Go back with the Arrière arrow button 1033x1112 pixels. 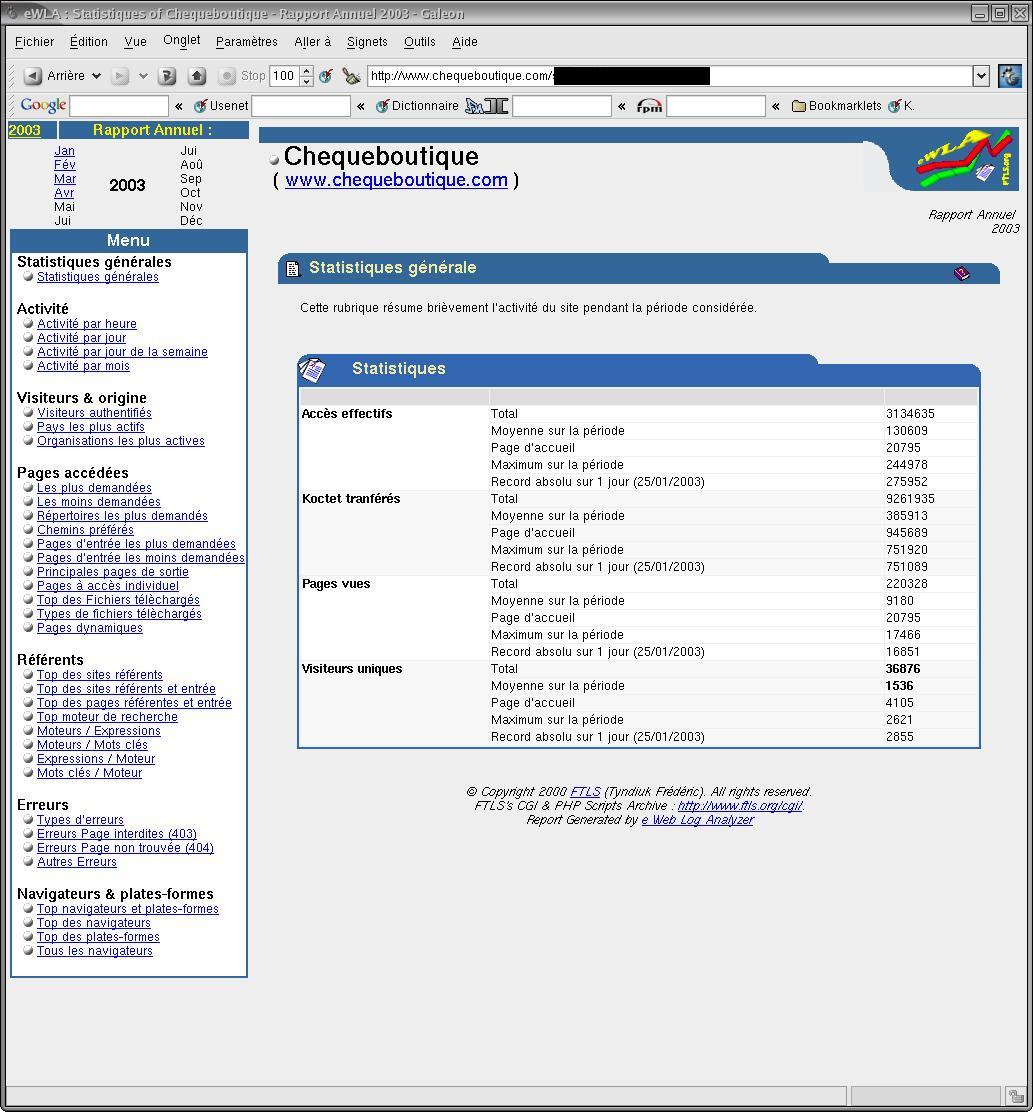point(33,75)
